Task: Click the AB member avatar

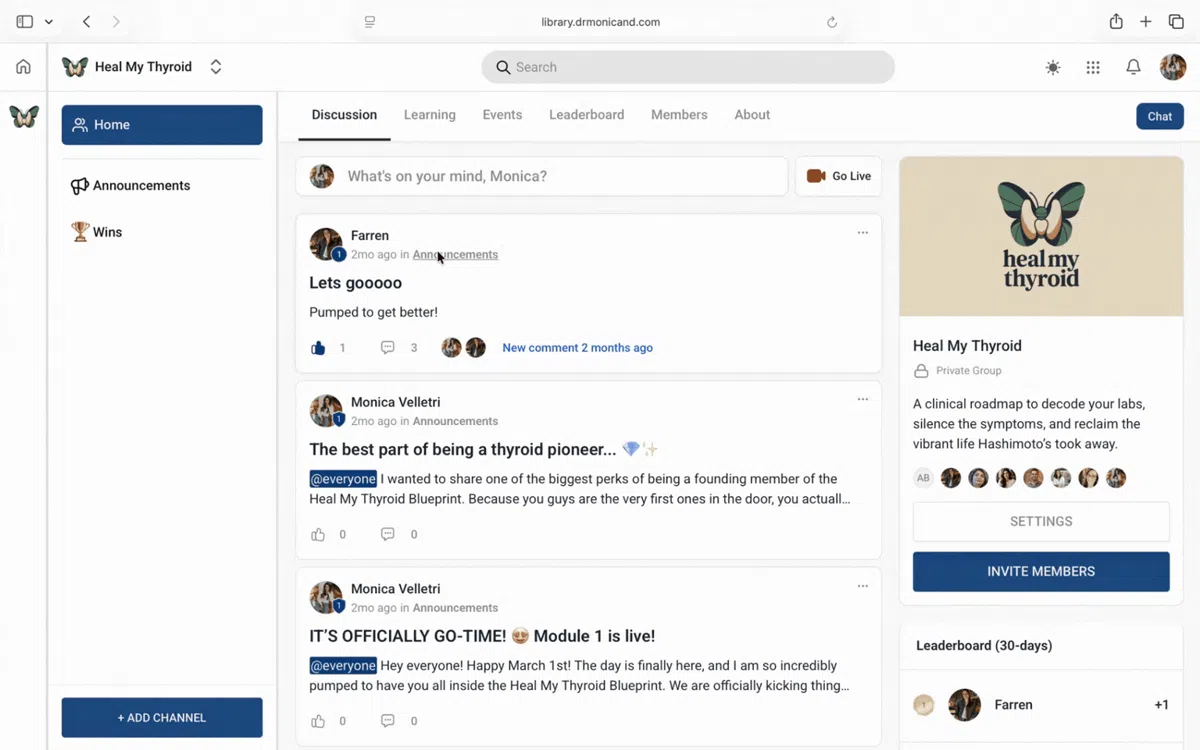Action: pos(923,478)
